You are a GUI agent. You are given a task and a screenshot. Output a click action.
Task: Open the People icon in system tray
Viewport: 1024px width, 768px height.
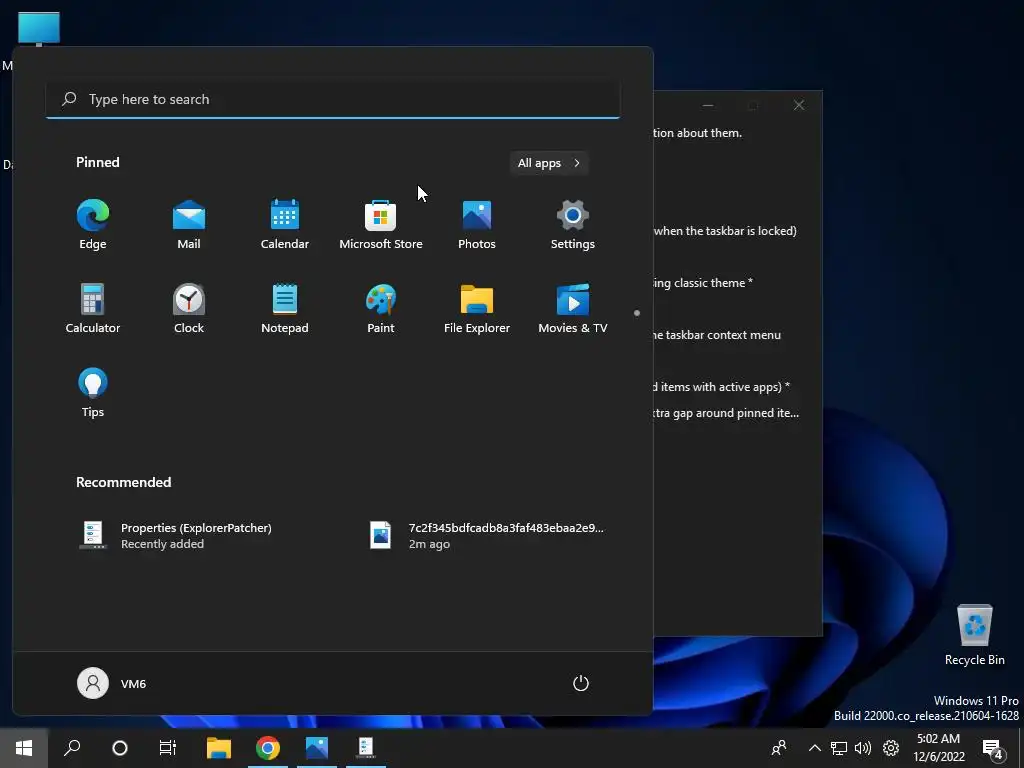click(x=778, y=748)
